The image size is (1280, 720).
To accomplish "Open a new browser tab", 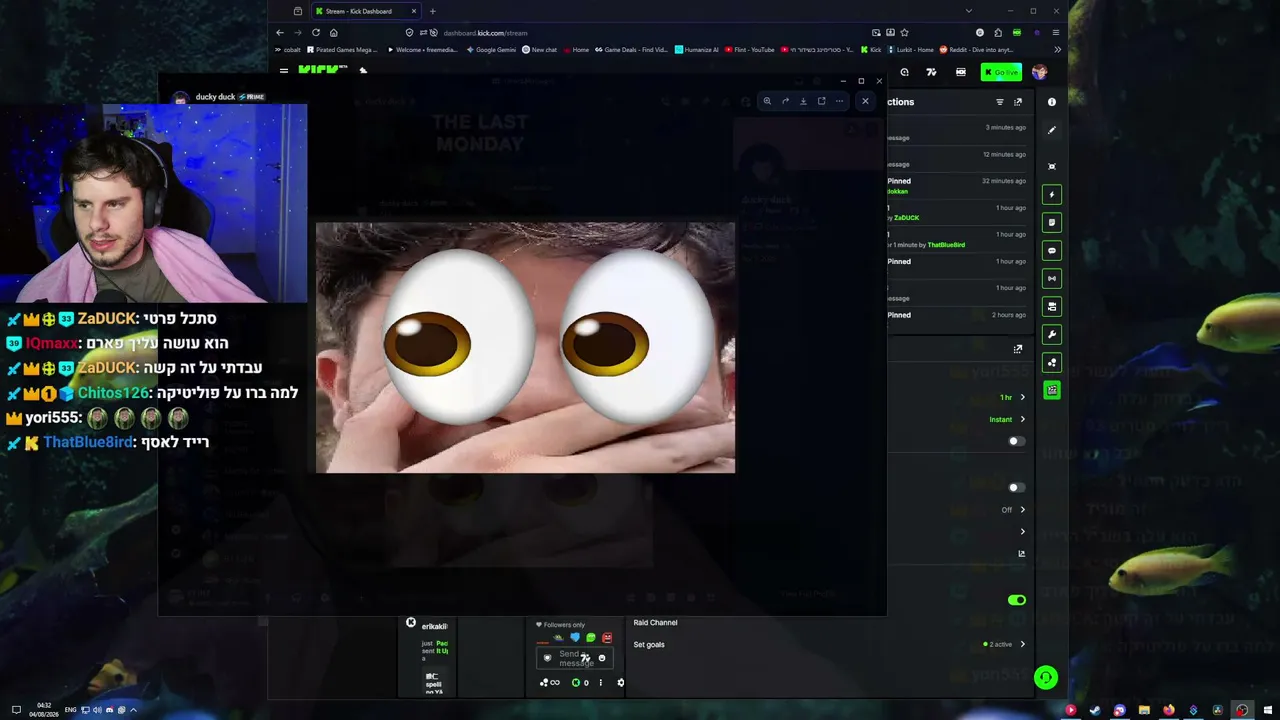I will tap(432, 11).
